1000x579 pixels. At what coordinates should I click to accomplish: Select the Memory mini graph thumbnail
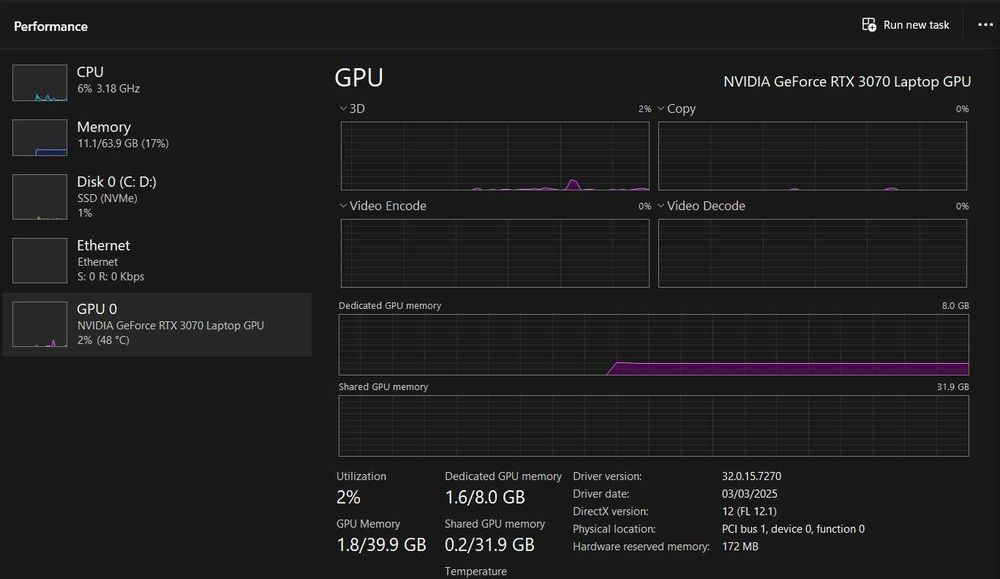pyautogui.click(x=40, y=138)
